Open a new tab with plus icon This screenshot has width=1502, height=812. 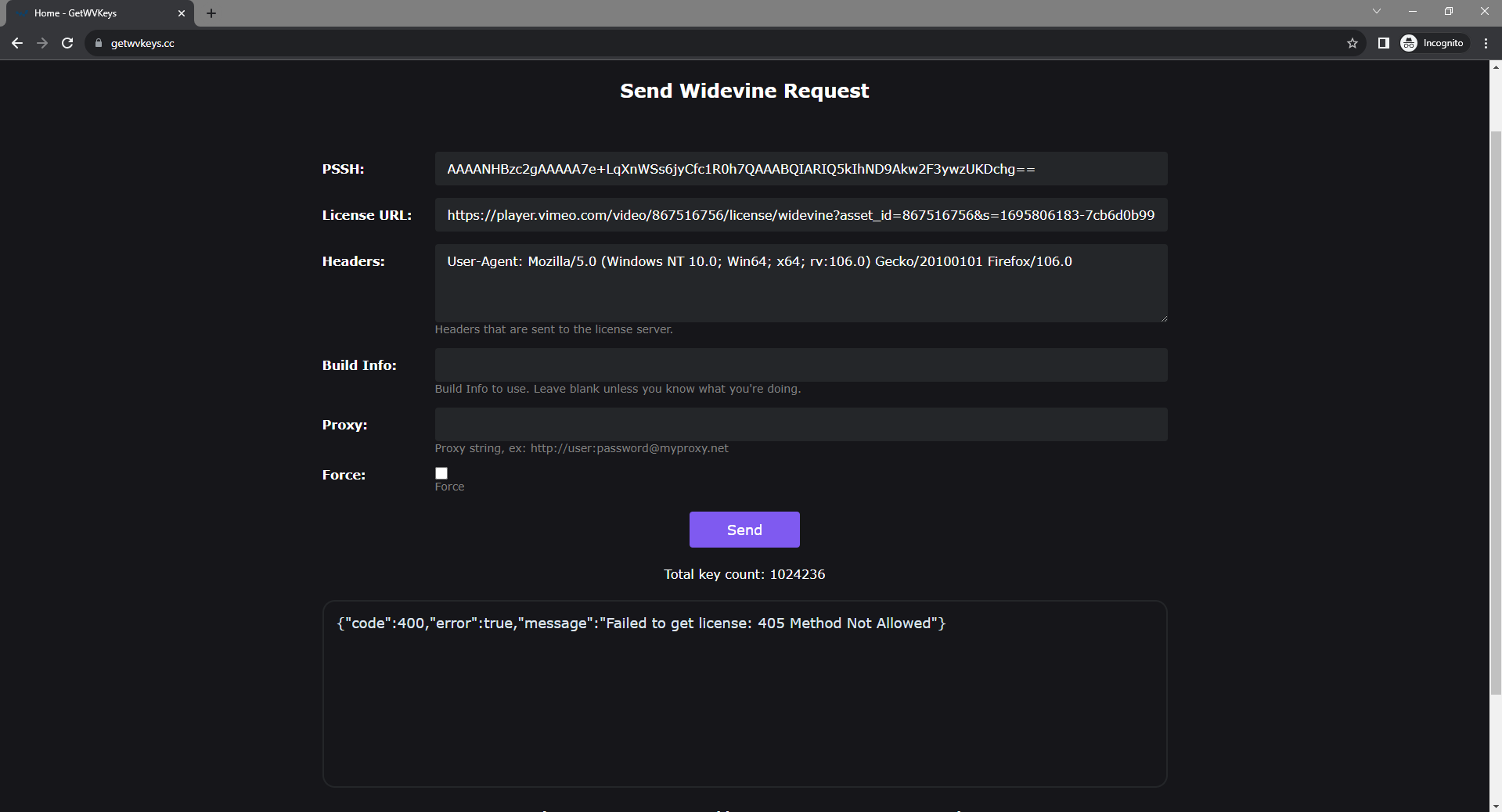(x=211, y=13)
